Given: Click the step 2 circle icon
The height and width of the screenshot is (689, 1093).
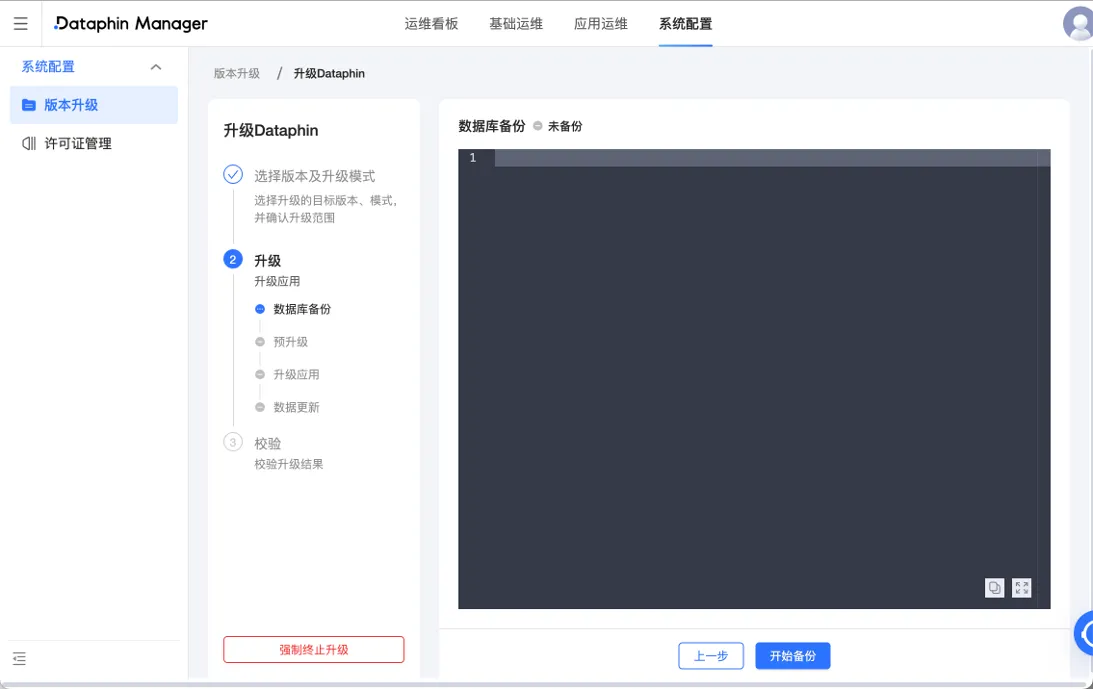Looking at the screenshot, I should point(233,259).
